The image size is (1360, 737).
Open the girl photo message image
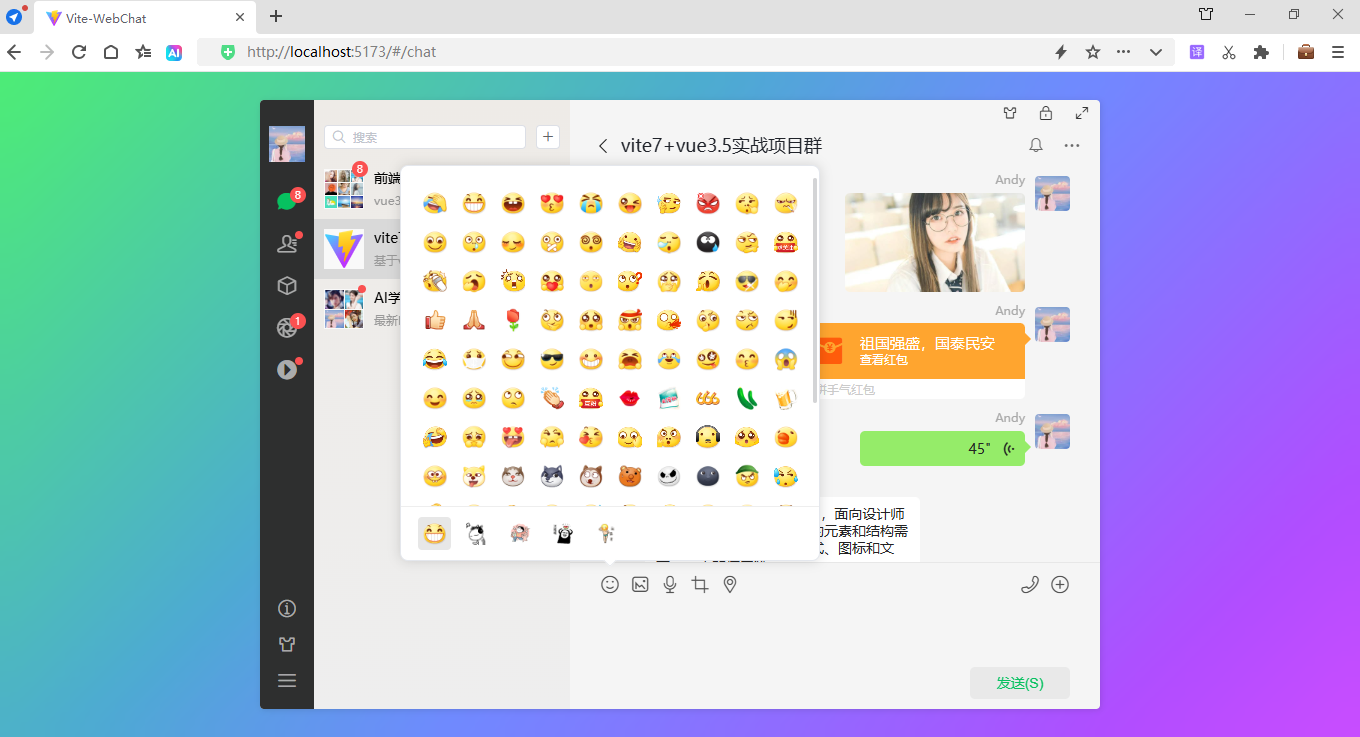click(x=935, y=242)
